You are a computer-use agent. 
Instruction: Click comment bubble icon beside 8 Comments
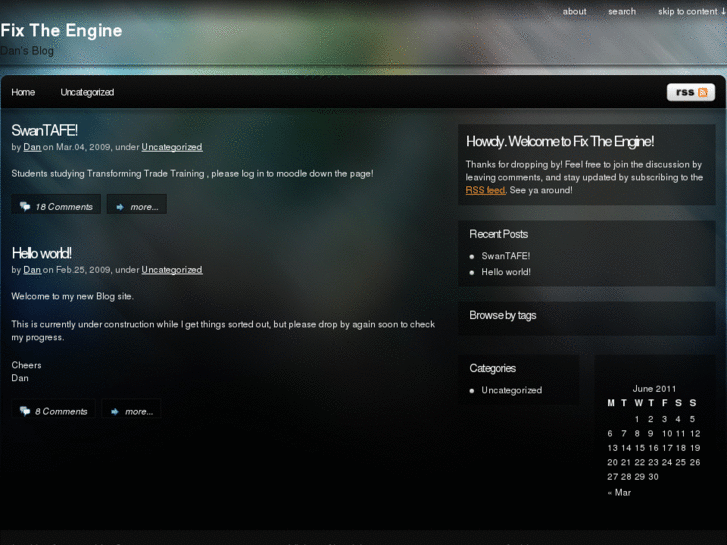[x=25, y=411]
